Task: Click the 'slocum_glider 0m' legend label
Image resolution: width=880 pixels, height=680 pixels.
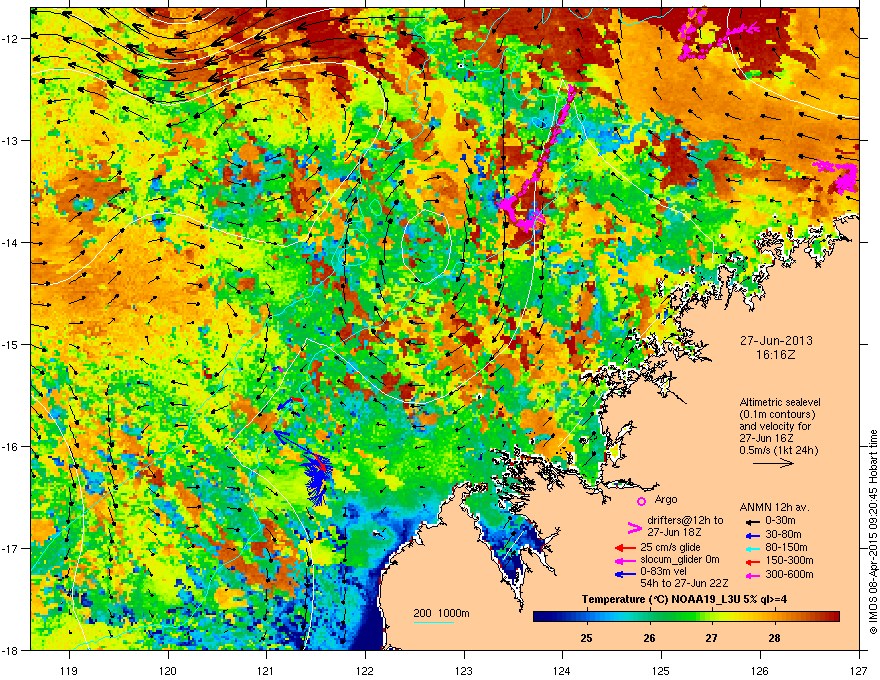Action: [680, 560]
